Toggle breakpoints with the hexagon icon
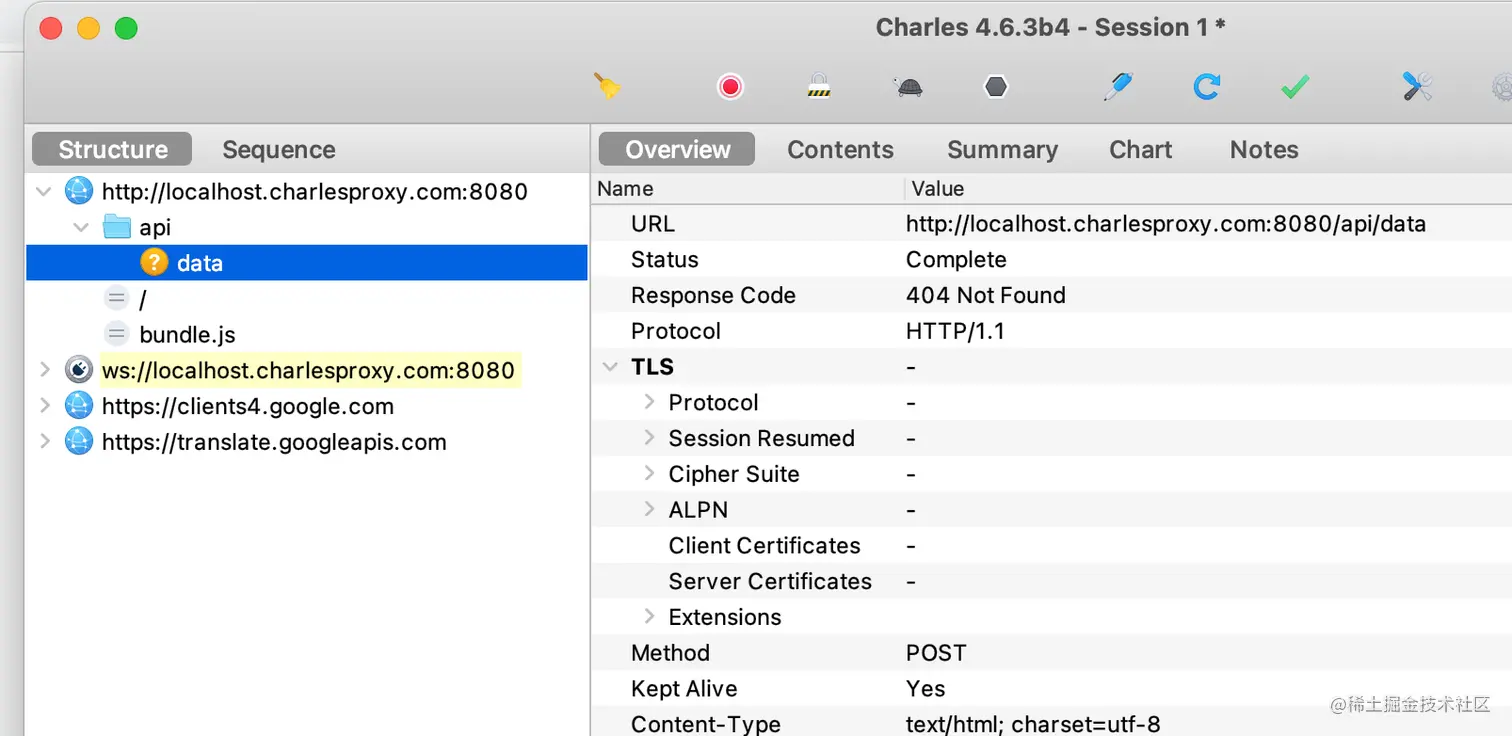This screenshot has width=1512, height=736. click(996, 87)
